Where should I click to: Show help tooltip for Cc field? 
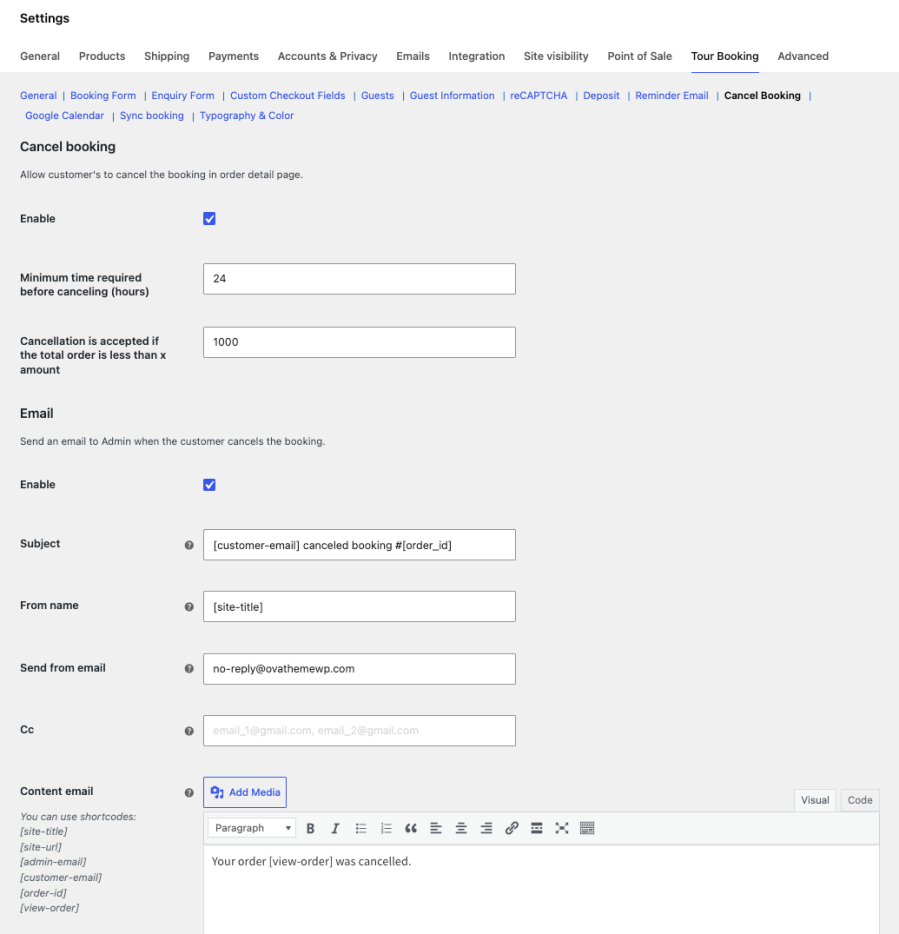click(x=189, y=731)
